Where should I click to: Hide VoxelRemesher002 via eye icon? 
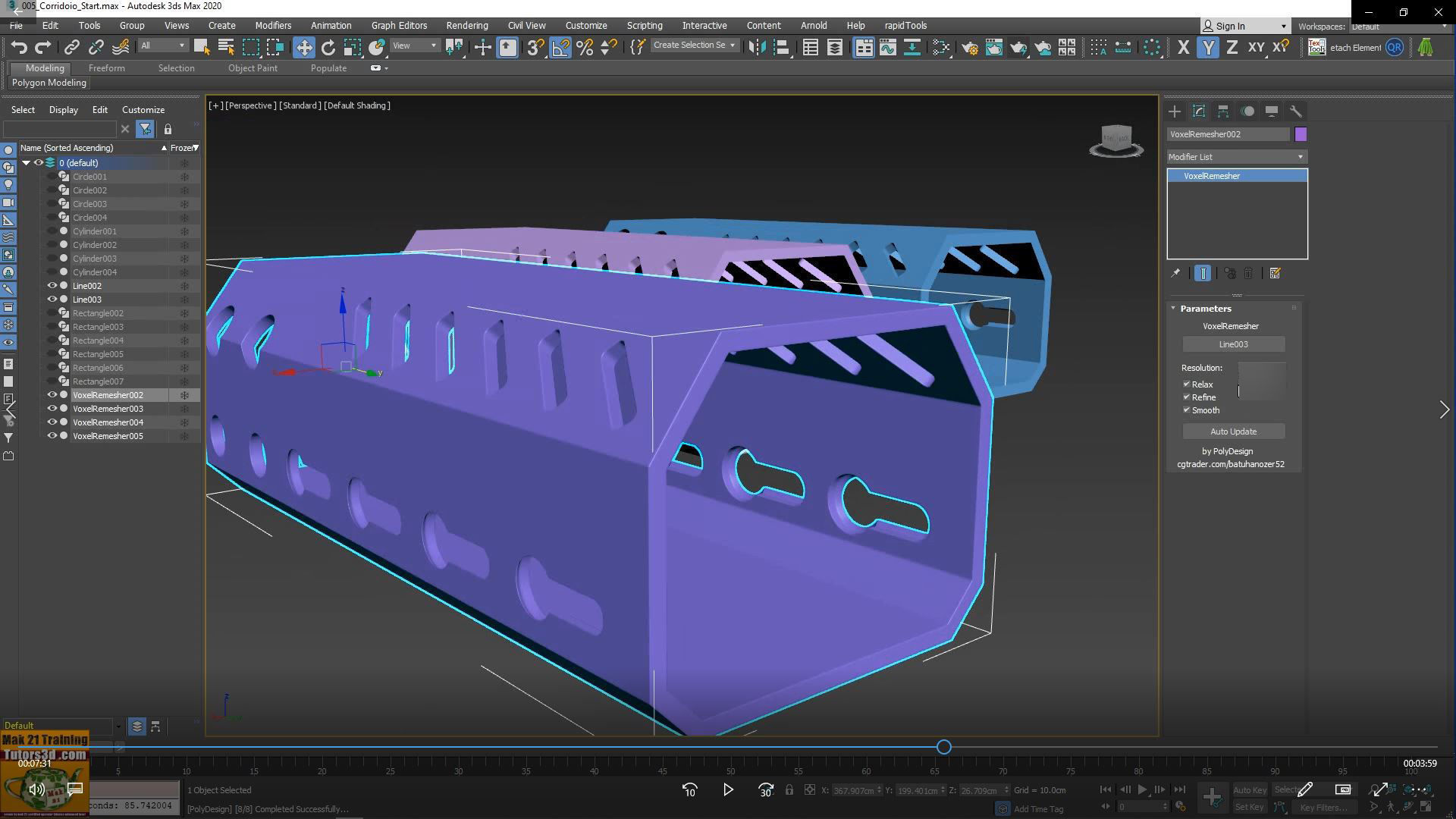[52, 395]
